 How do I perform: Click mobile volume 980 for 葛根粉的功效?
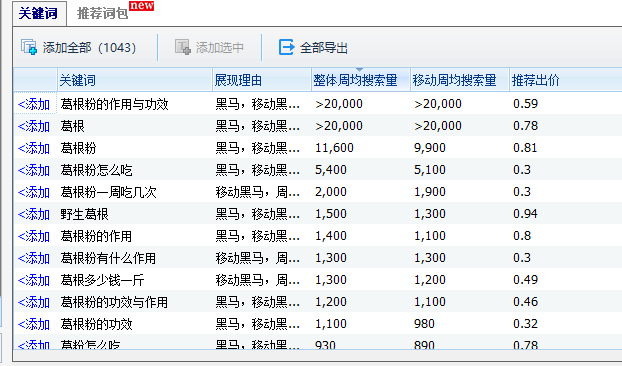424,324
